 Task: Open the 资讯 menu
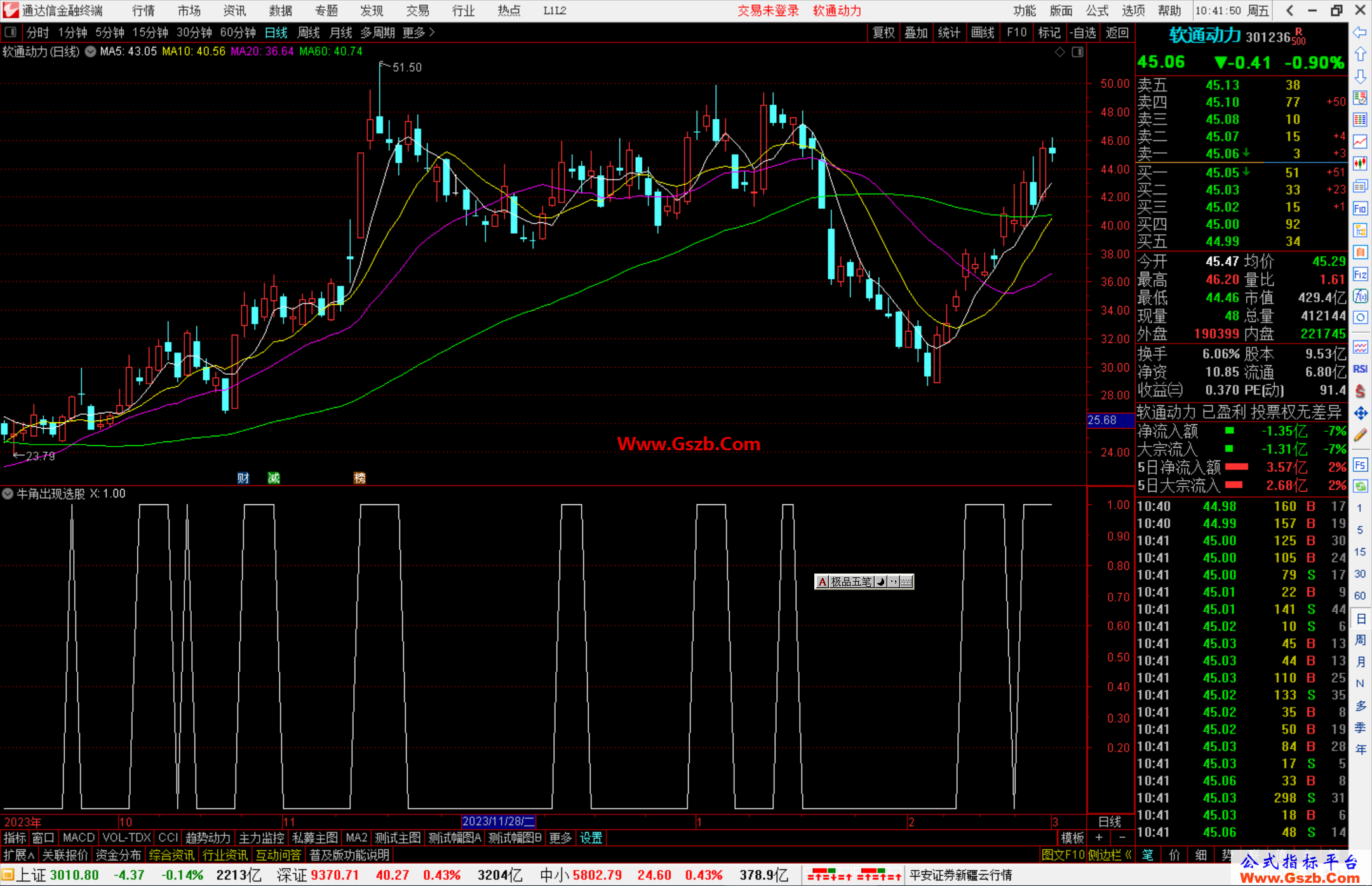[234, 11]
